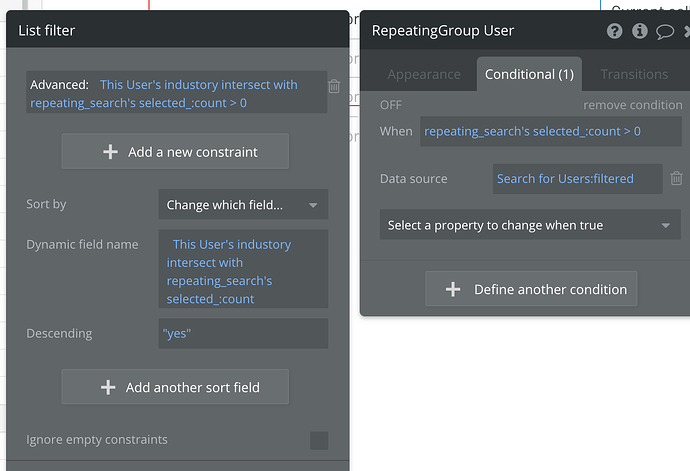The width and height of the screenshot is (690, 471).
Task: Delete Data source property with trash icon
Action: (x=676, y=179)
